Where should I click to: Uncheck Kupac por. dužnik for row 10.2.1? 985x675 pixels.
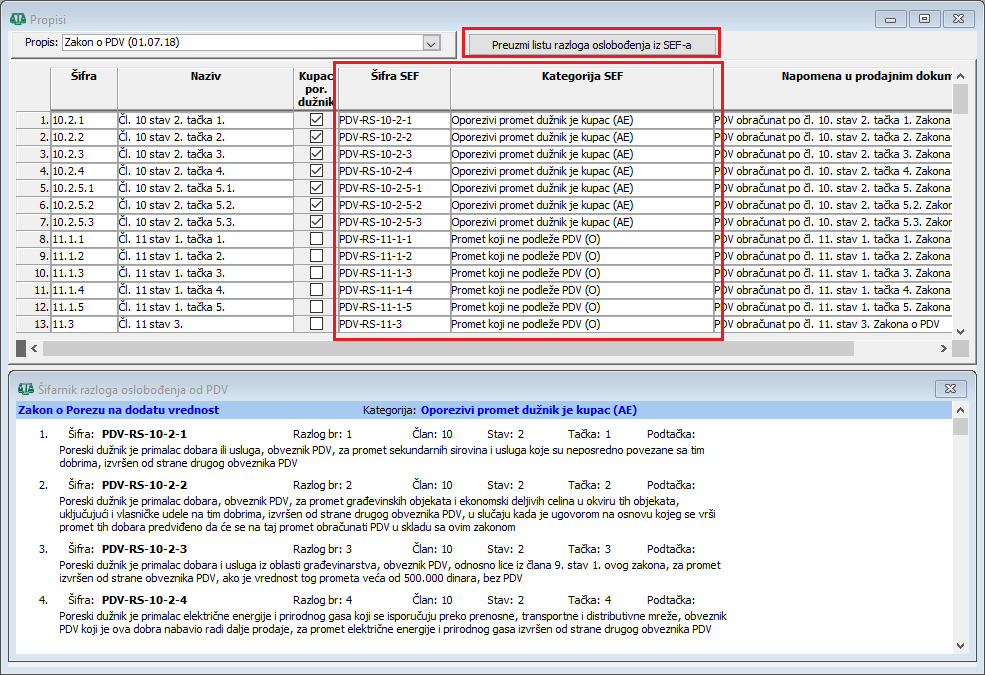click(317, 120)
